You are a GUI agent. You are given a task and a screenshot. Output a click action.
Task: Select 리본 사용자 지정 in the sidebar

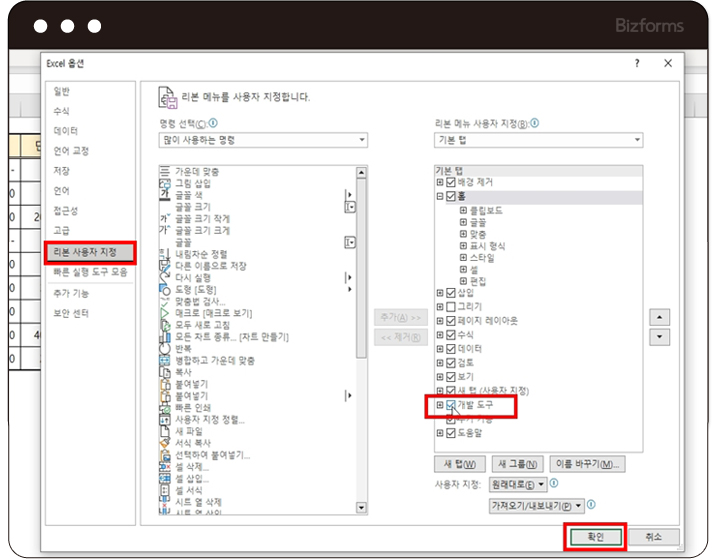(90, 252)
